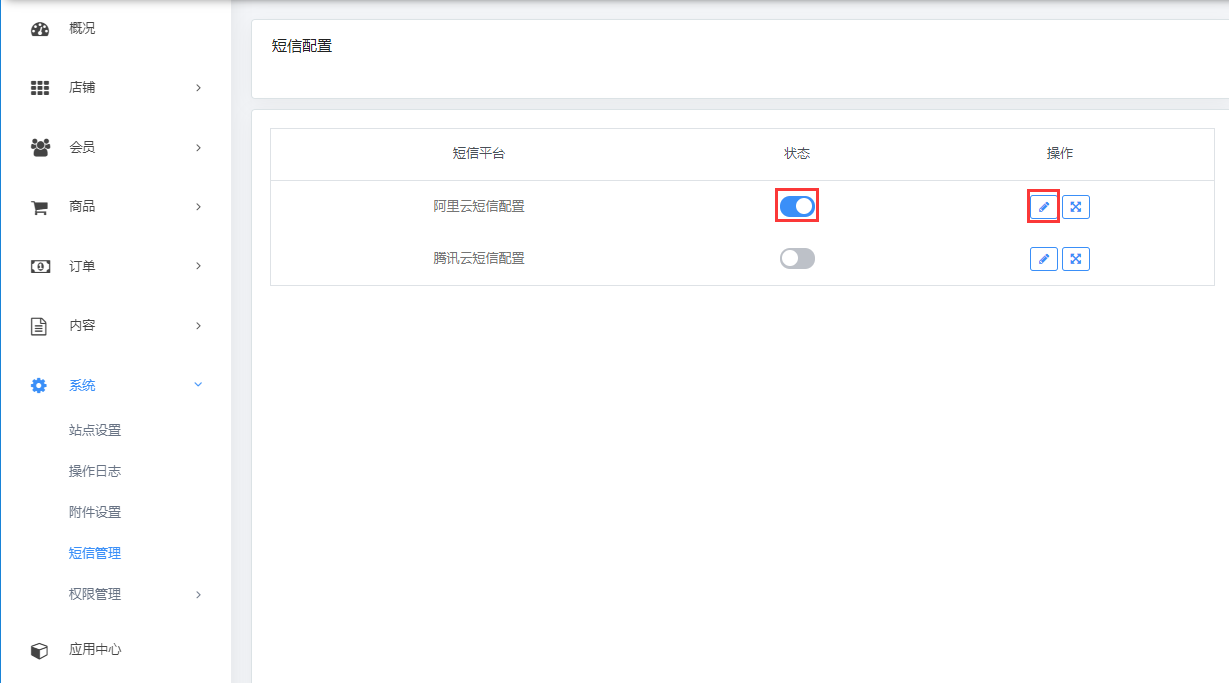Screen dimensions: 1229x683
Task: Click the 订单 money icon
Action: [40, 267]
